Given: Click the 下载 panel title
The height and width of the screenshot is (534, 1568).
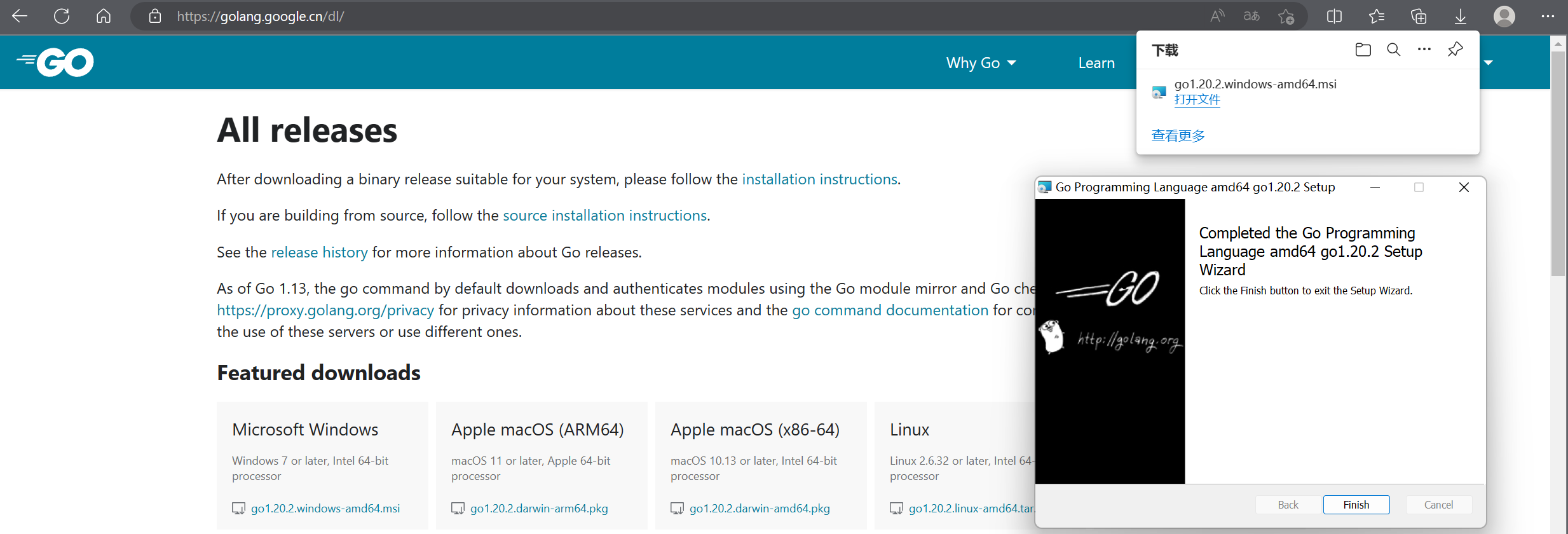Looking at the screenshot, I should (1165, 50).
